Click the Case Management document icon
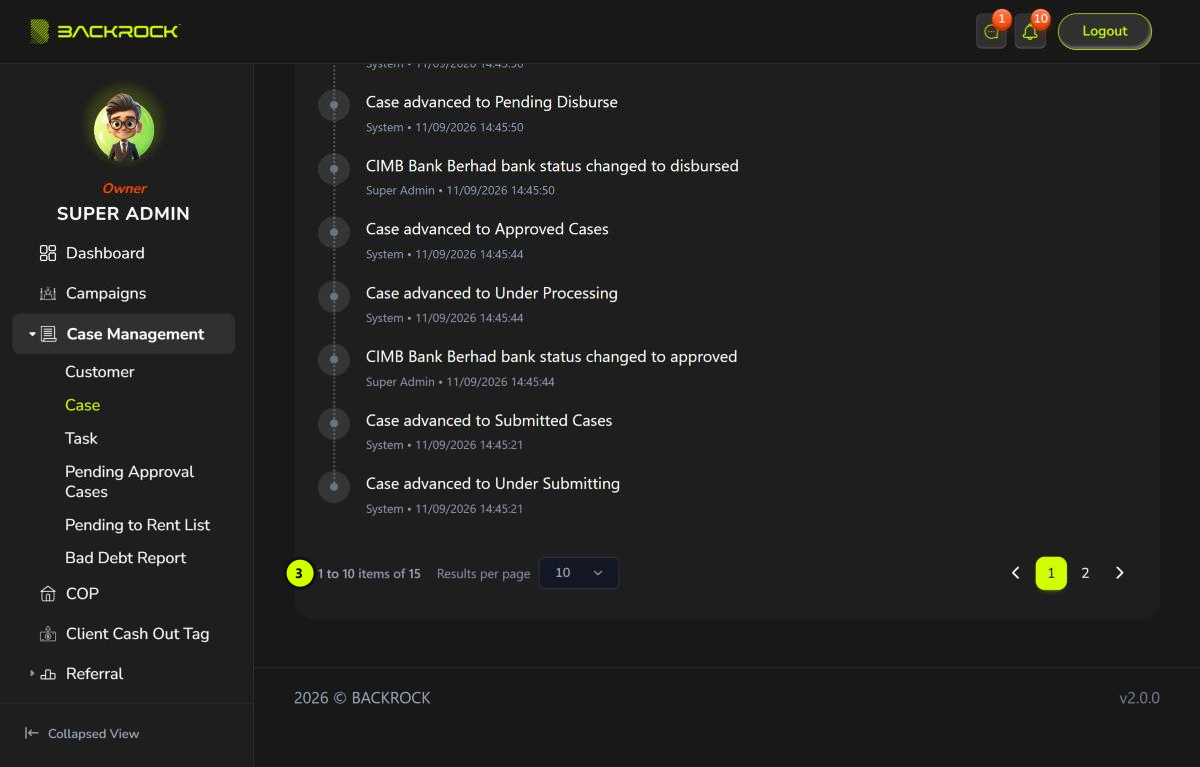 [48, 334]
